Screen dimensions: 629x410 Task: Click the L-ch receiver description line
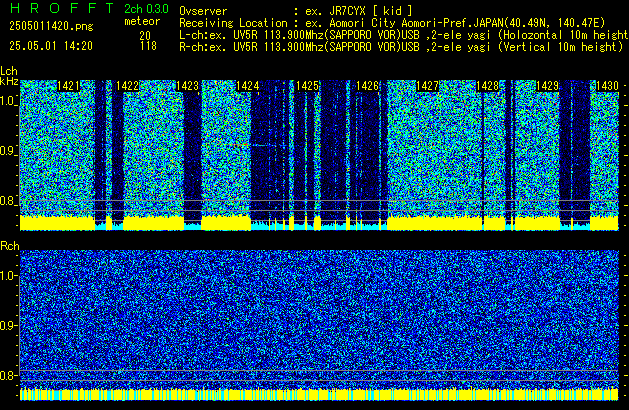coord(404,35)
